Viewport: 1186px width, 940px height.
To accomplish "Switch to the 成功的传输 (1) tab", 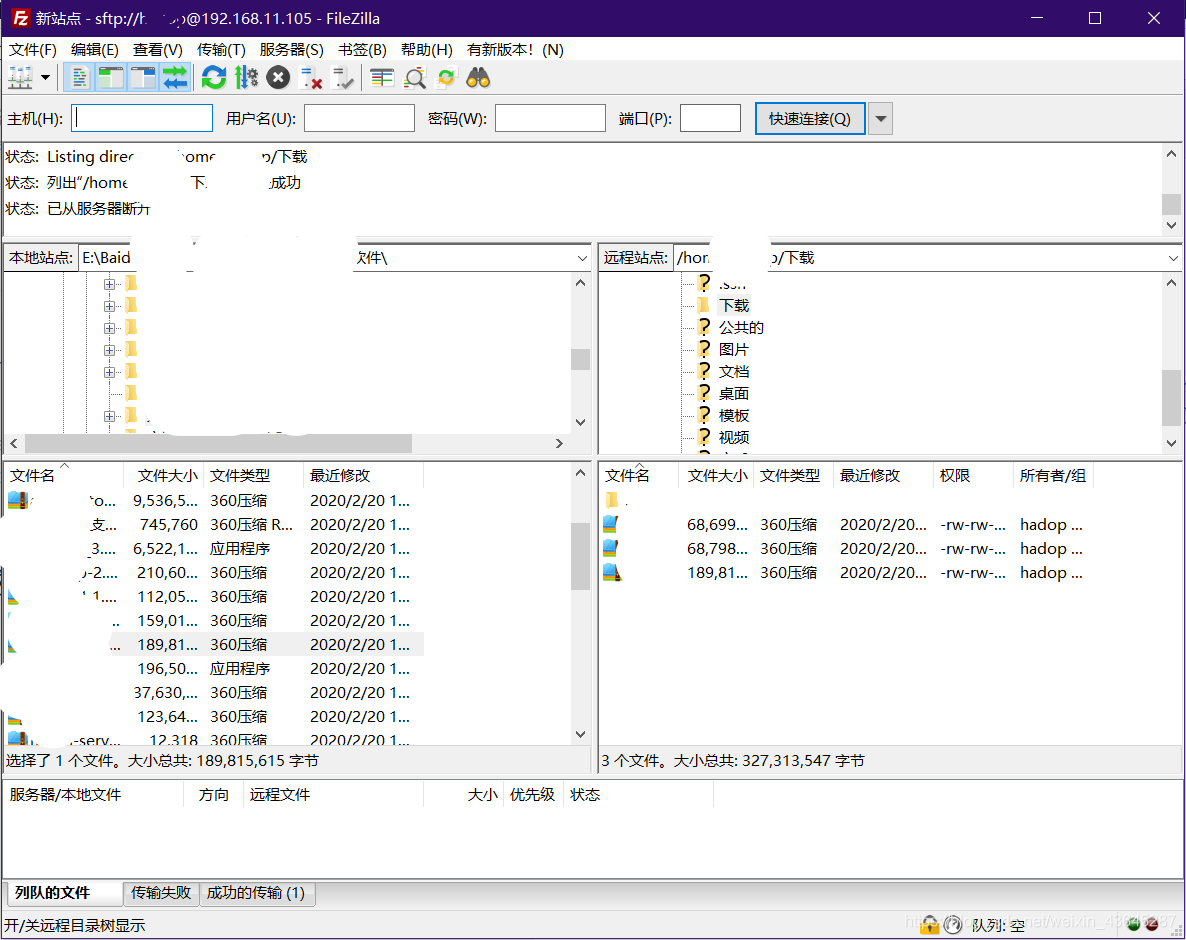I will click(x=256, y=893).
